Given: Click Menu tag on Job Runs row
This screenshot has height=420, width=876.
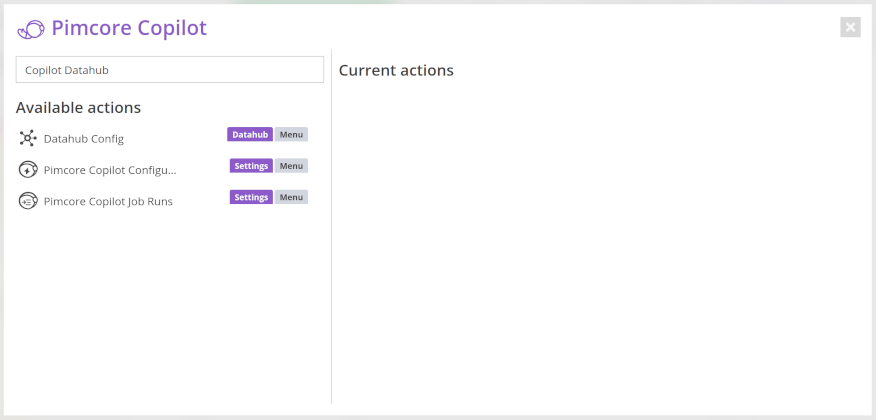Looking at the screenshot, I should [291, 197].
